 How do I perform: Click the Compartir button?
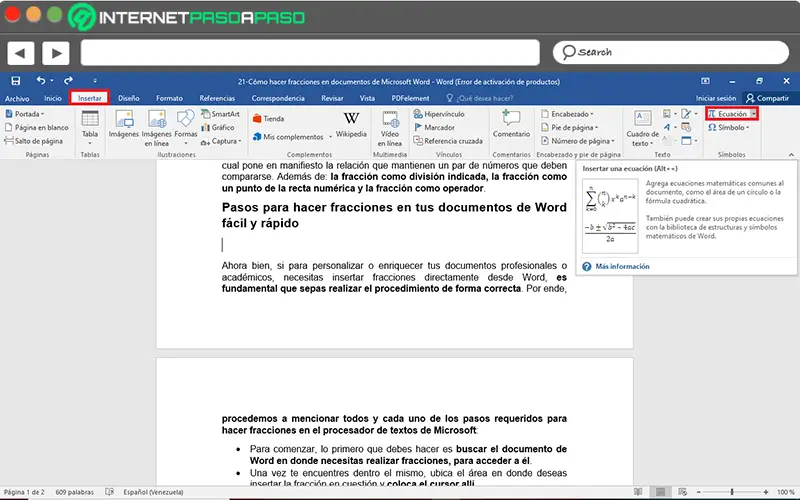pyautogui.click(x=767, y=98)
